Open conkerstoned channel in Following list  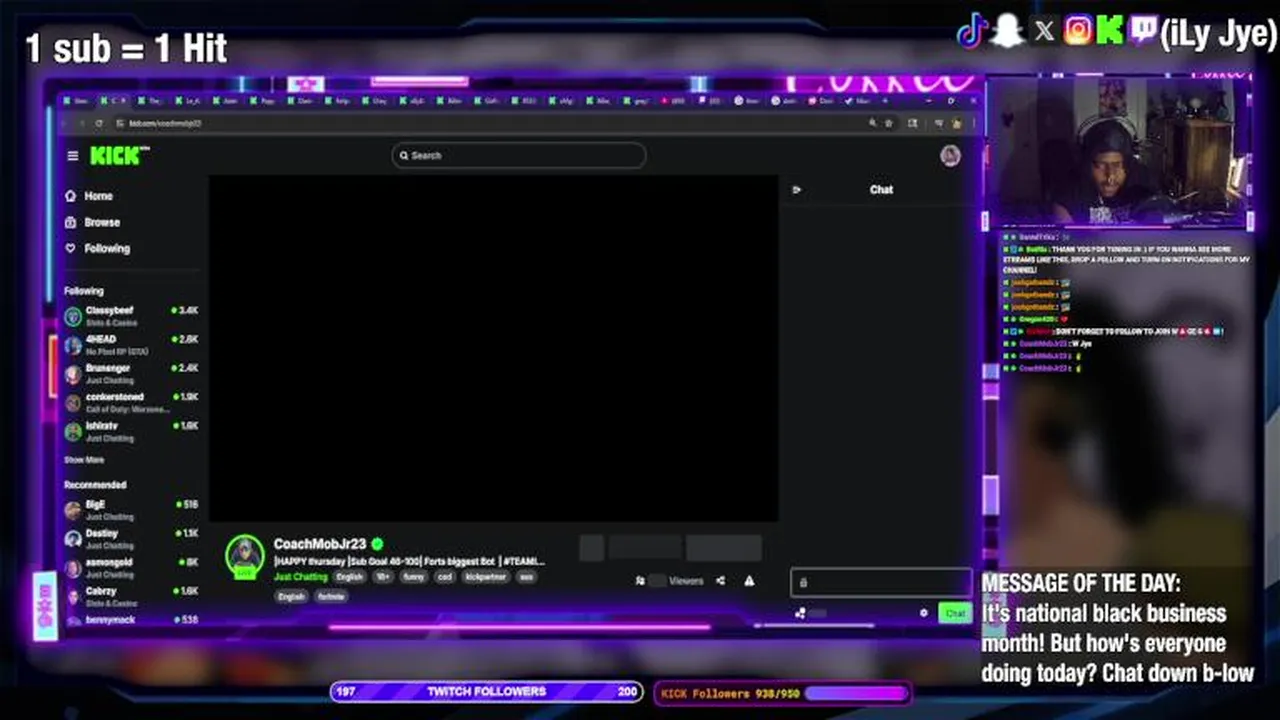[x=133, y=403]
